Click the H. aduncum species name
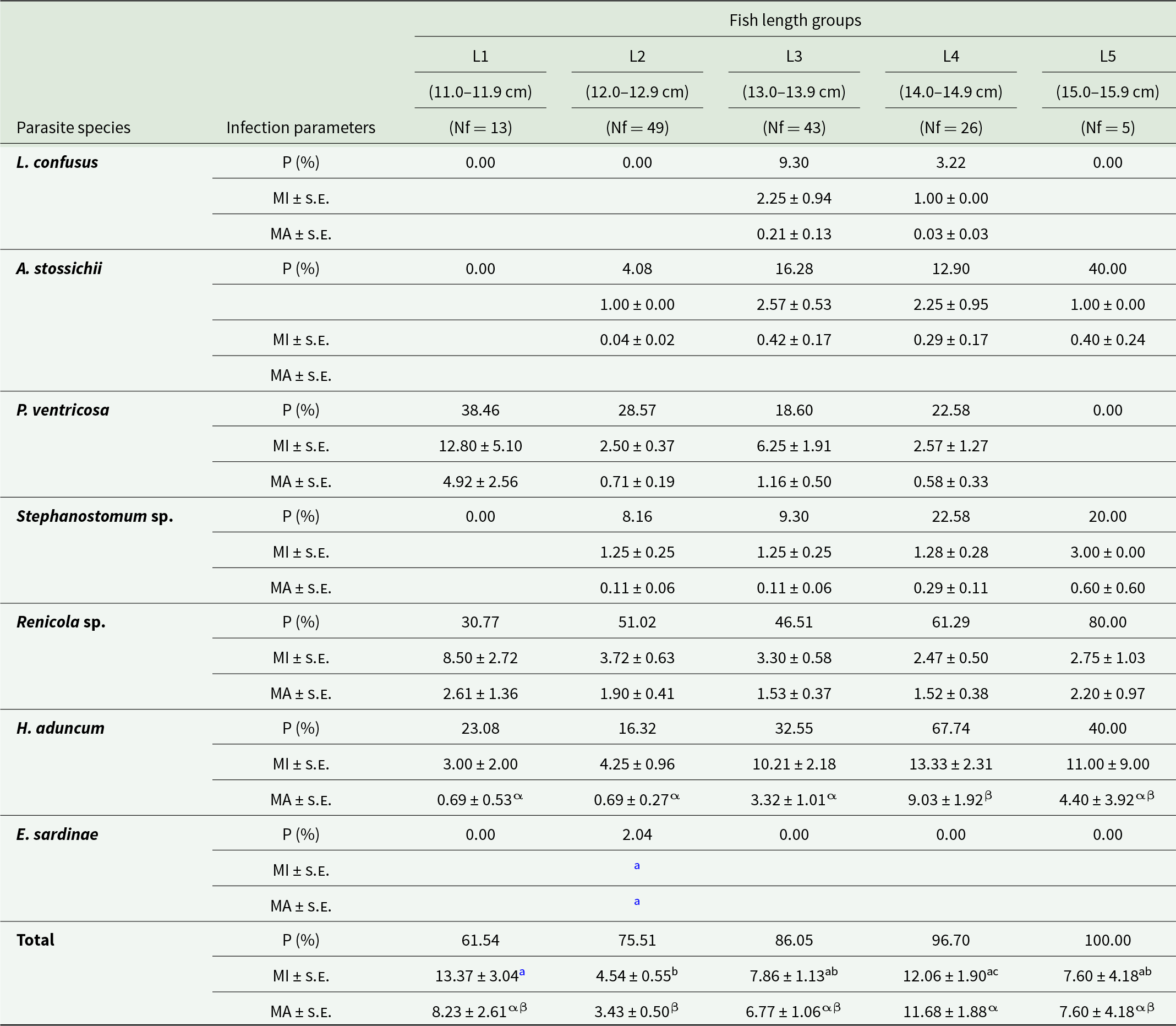 tap(60, 728)
